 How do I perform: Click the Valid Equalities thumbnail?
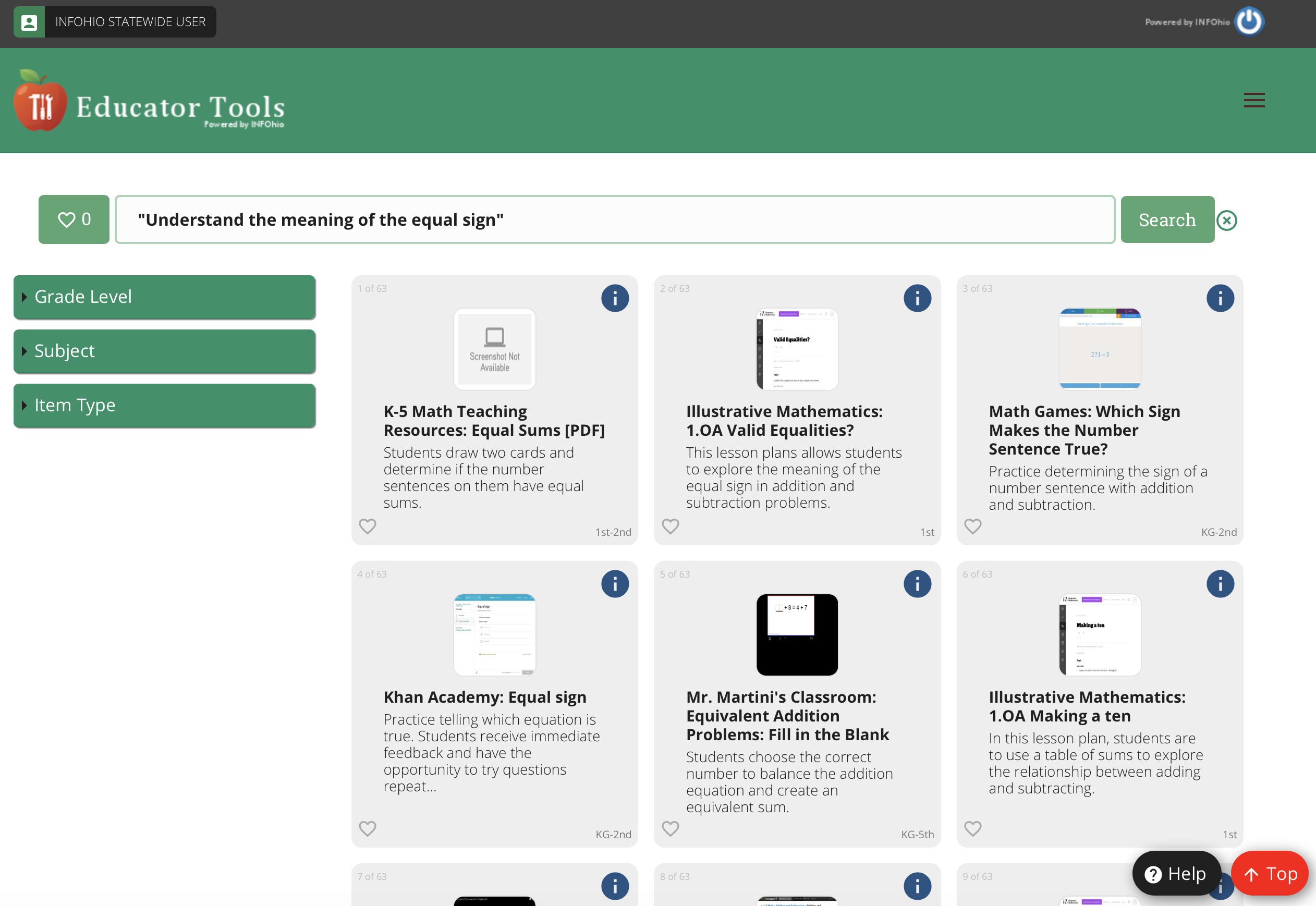(797, 349)
